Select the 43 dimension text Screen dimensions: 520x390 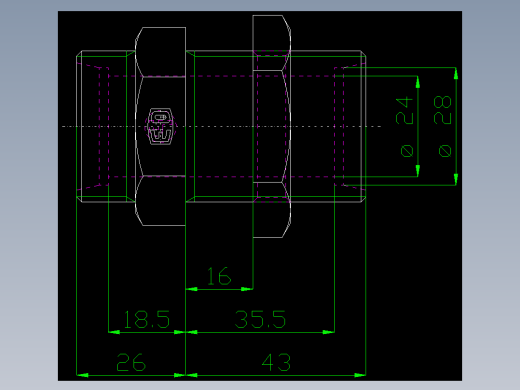[276, 362]
